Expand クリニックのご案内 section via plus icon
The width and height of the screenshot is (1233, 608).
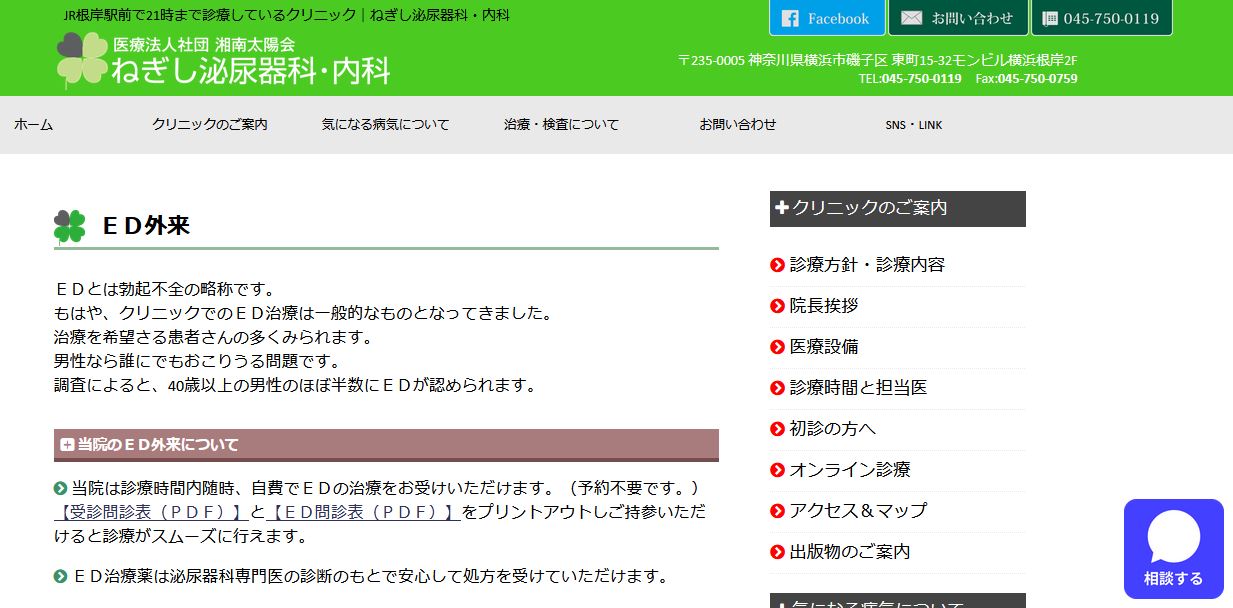tap(781, 208)
